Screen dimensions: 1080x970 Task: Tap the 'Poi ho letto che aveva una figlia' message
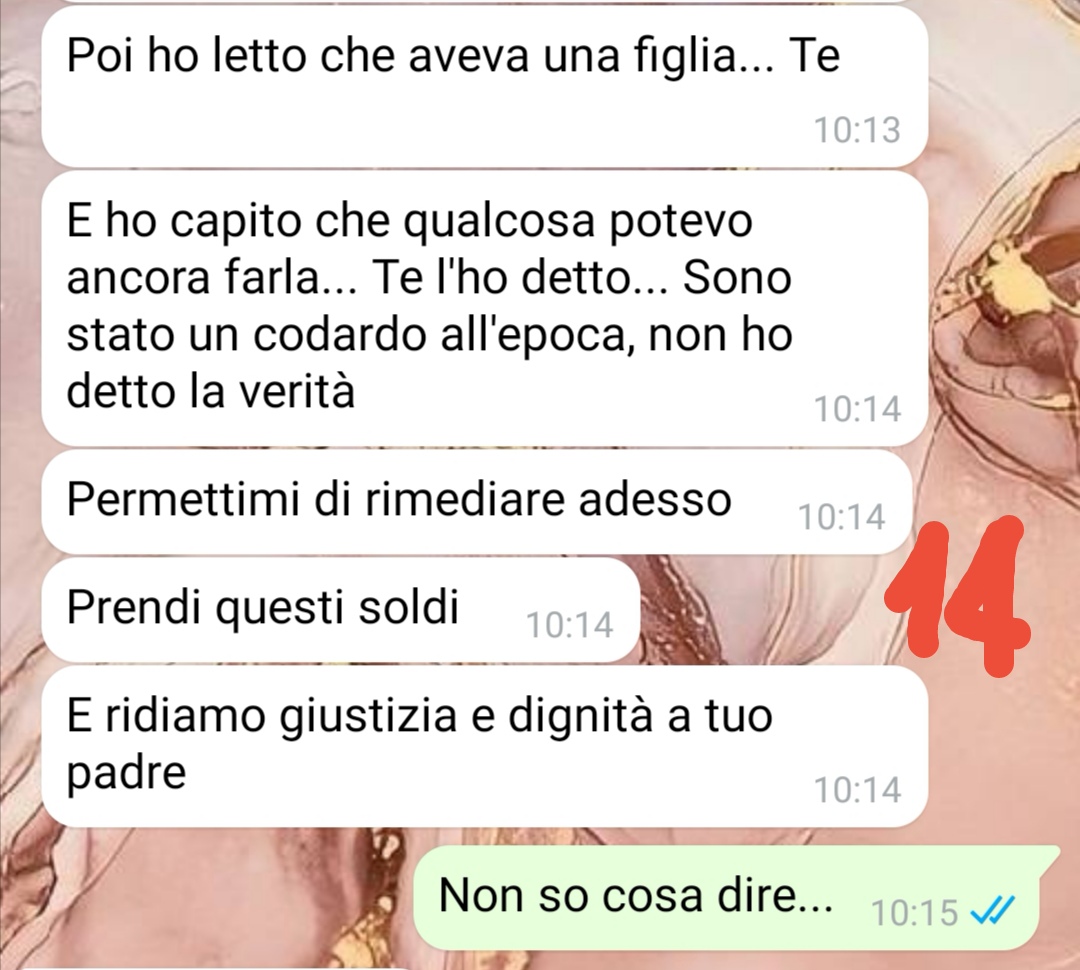(x=484, y=86)
